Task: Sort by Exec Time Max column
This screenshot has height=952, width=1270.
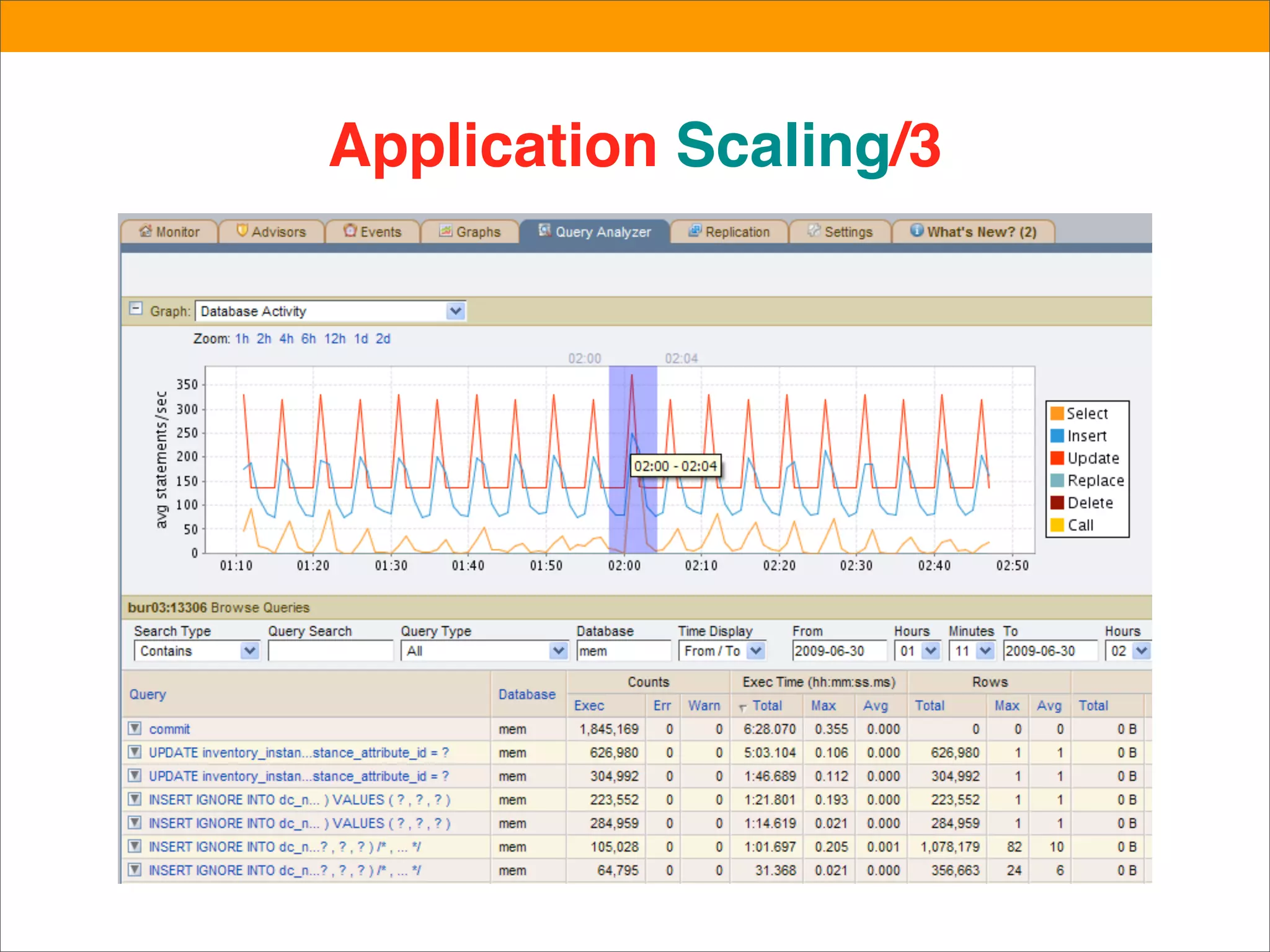Action: point(824,705)
